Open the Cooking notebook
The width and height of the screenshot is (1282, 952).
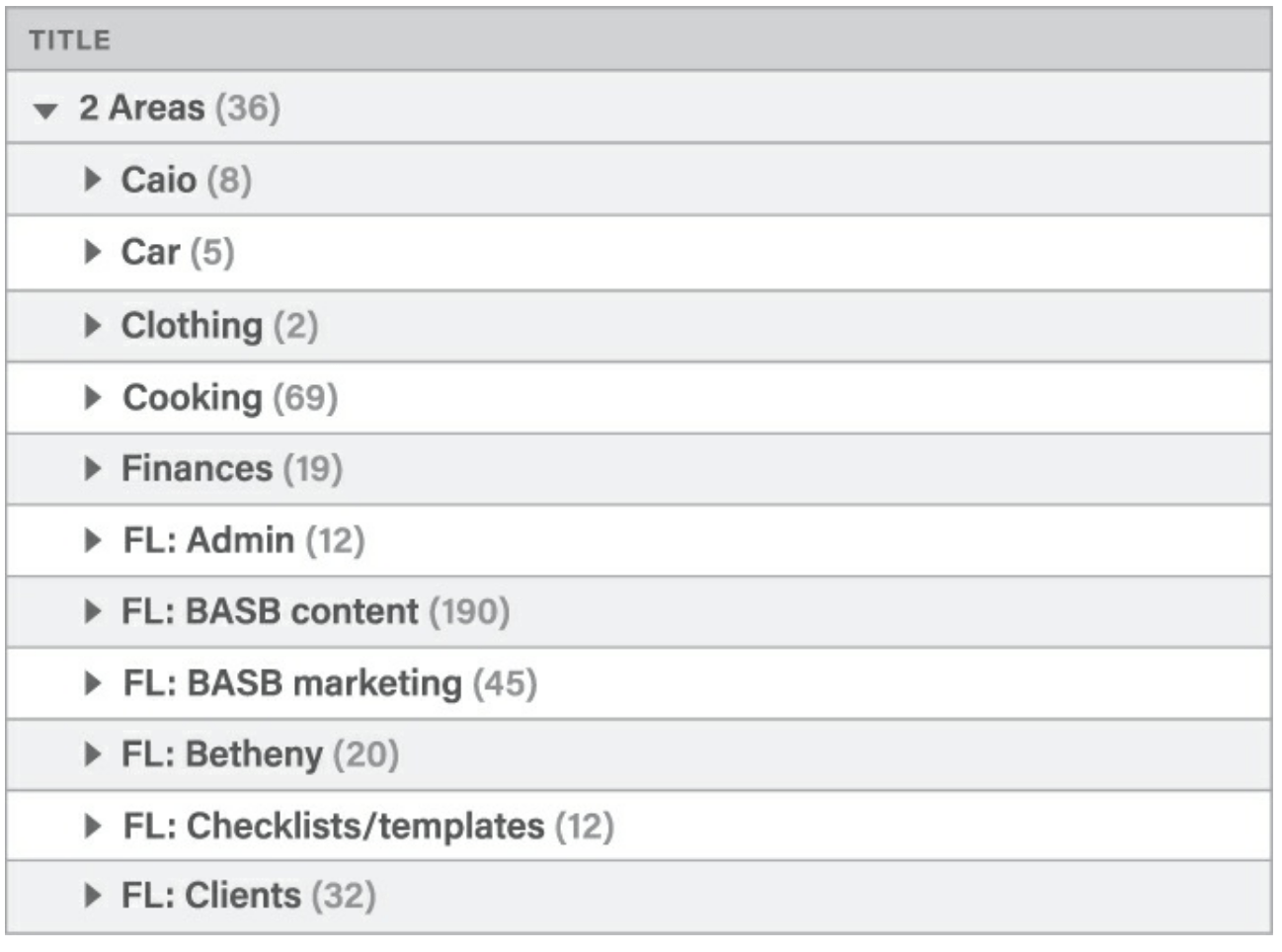click(x=193, y=397)
